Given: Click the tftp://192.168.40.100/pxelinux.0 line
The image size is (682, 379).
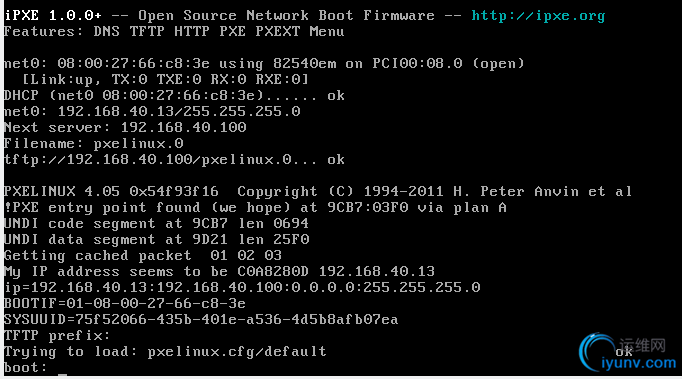Looking at the screenshot, I should click(174, 160).
